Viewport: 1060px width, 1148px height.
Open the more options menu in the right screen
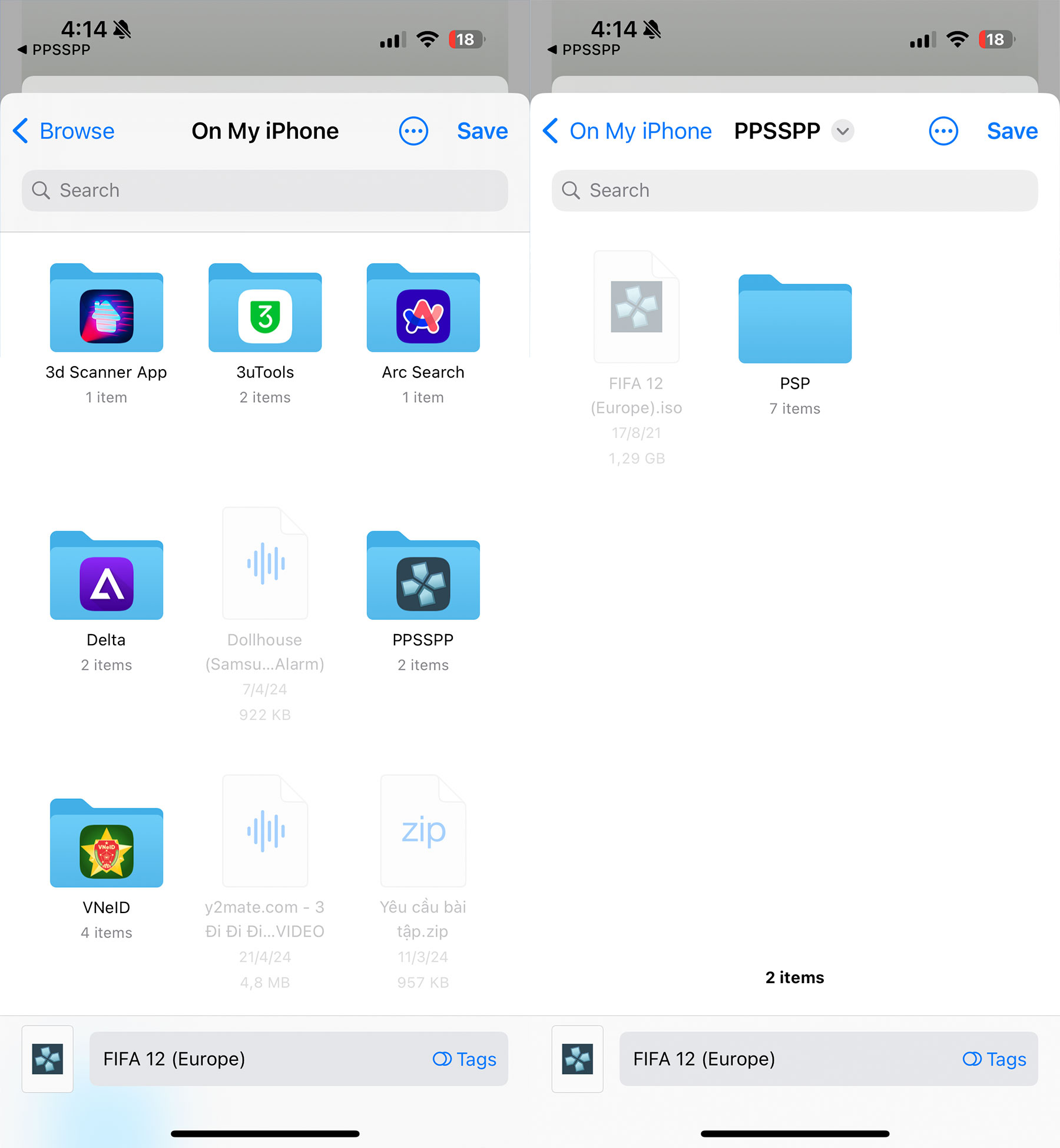(943, 131)
